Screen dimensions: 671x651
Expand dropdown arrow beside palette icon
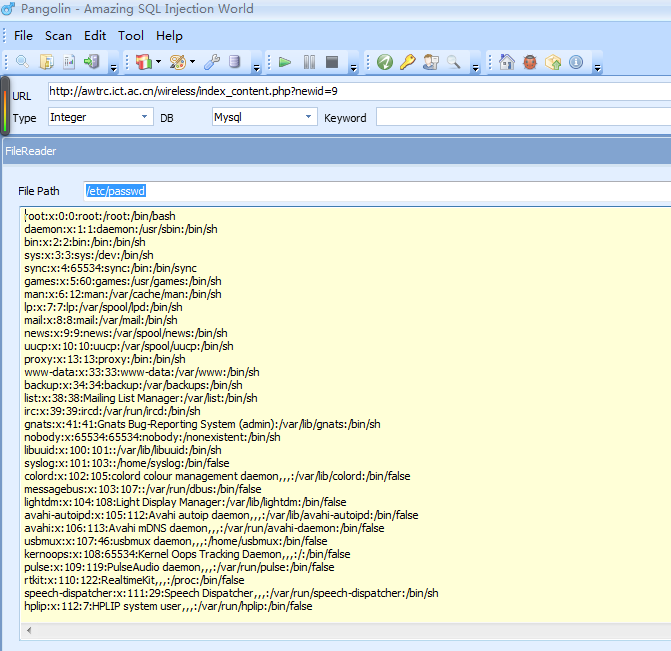[193, 62]
